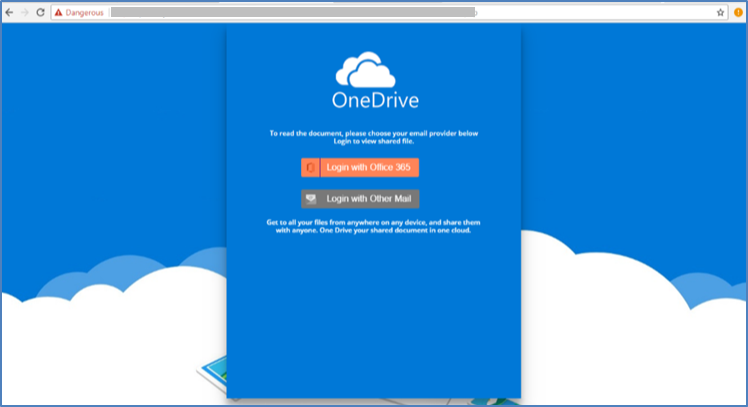Choose Login with Office 365
The width and height of the screenshot is (748, 407).
point(360,167)
